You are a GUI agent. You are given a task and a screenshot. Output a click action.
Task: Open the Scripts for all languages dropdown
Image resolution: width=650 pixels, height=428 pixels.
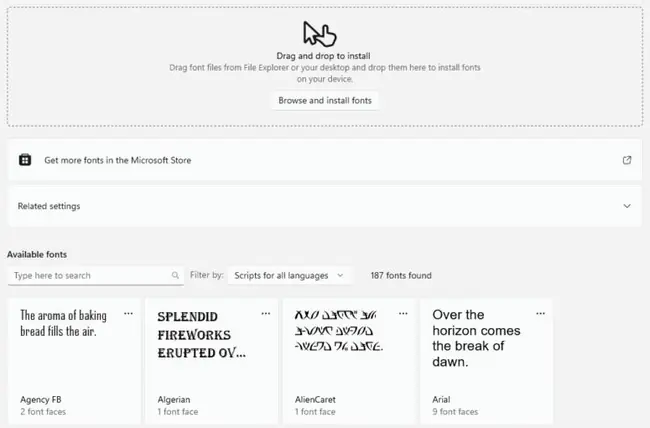click(290, 275)
